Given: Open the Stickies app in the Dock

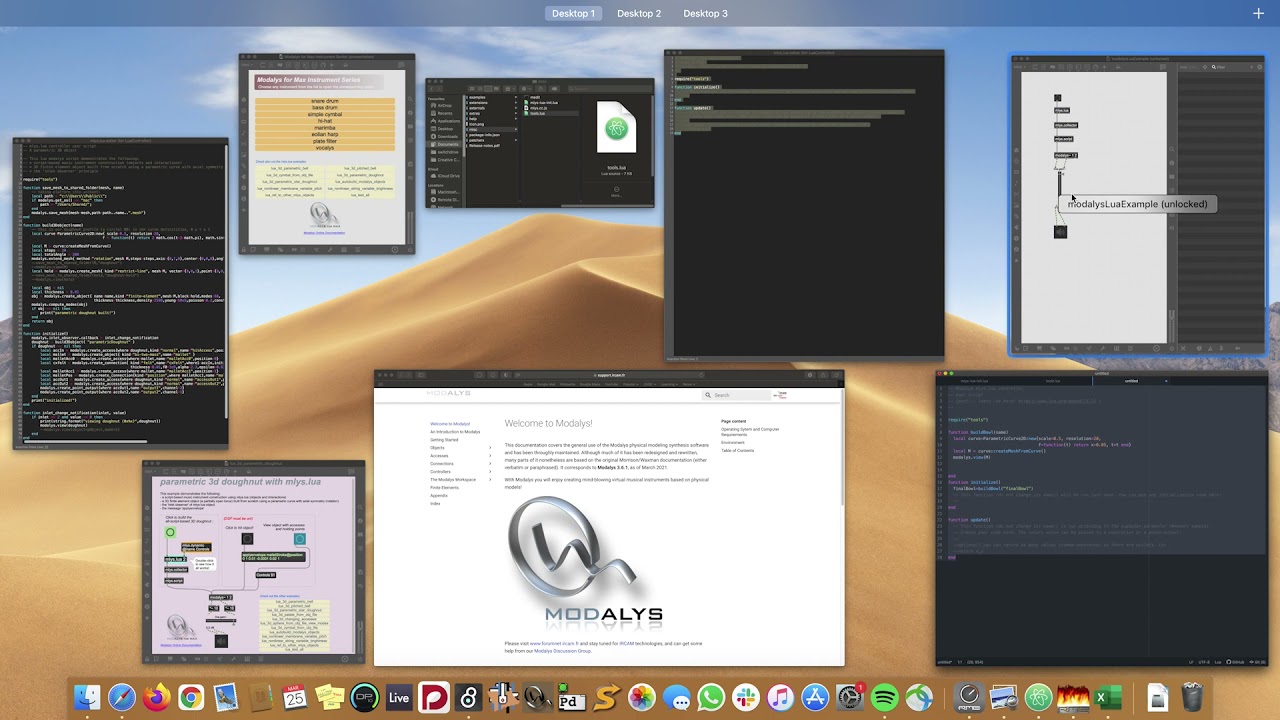Looking at the screenshot, I should pyautogui.click(x=329, y=697).
